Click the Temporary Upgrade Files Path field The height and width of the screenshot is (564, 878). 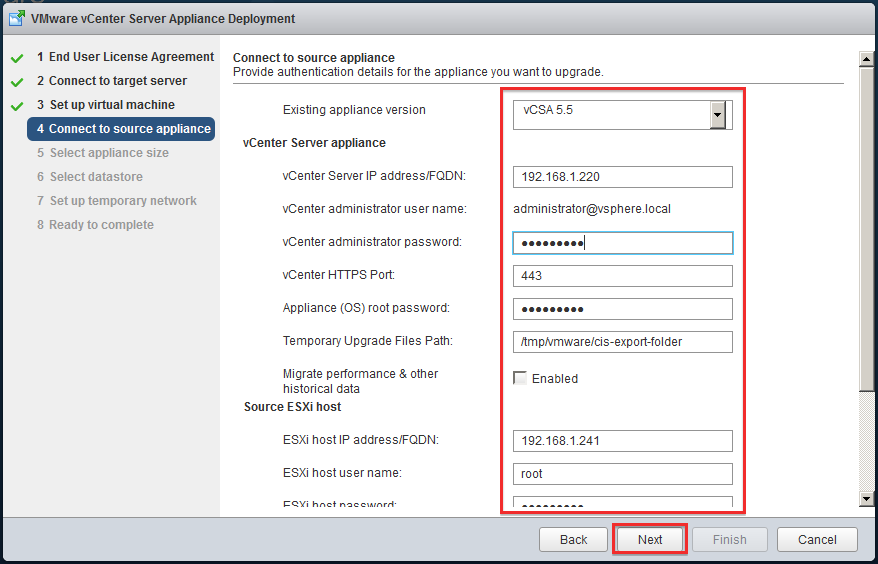coord(622,342)
